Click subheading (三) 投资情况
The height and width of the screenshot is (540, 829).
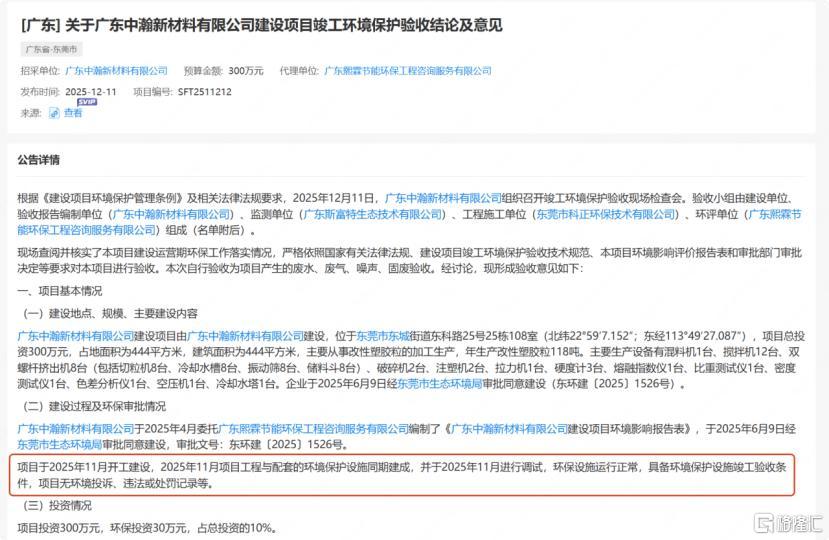click(57, 506)
